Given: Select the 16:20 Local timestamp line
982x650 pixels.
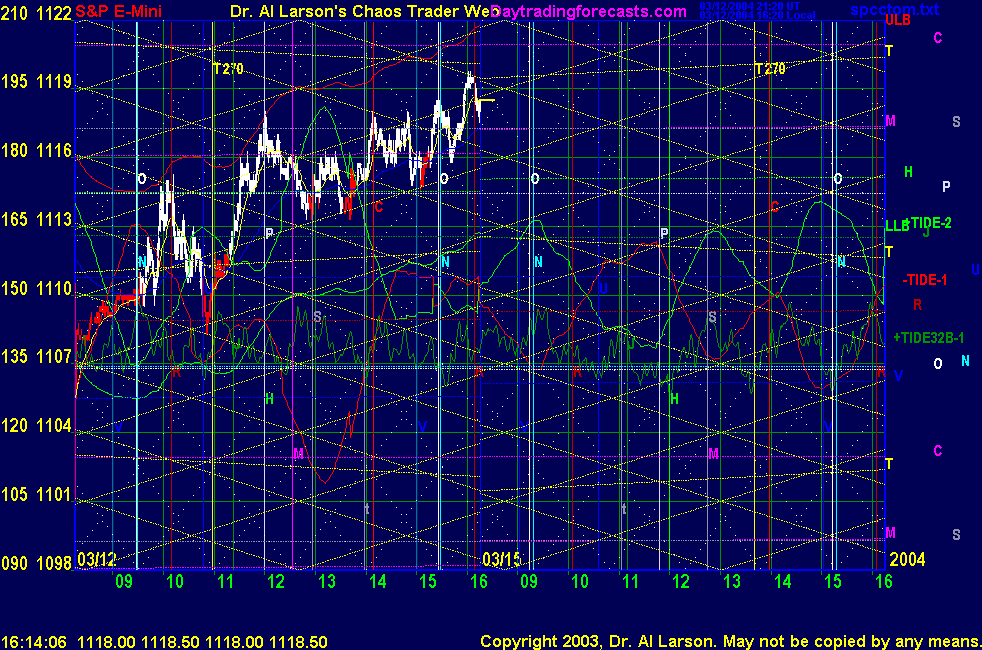Looking at the screenshot, I should (x=757, y=15).
